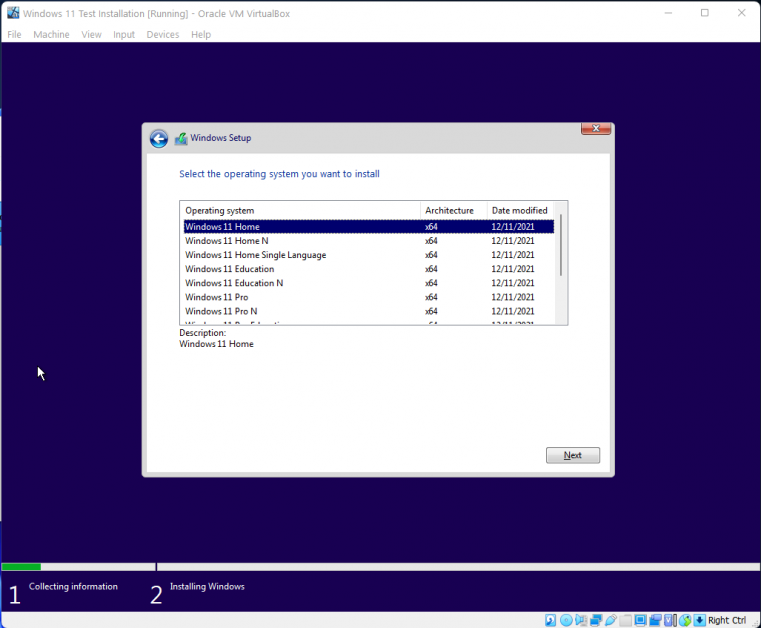Click the Next button
This screenshot has width=761, height=628.
pos(573,455)
